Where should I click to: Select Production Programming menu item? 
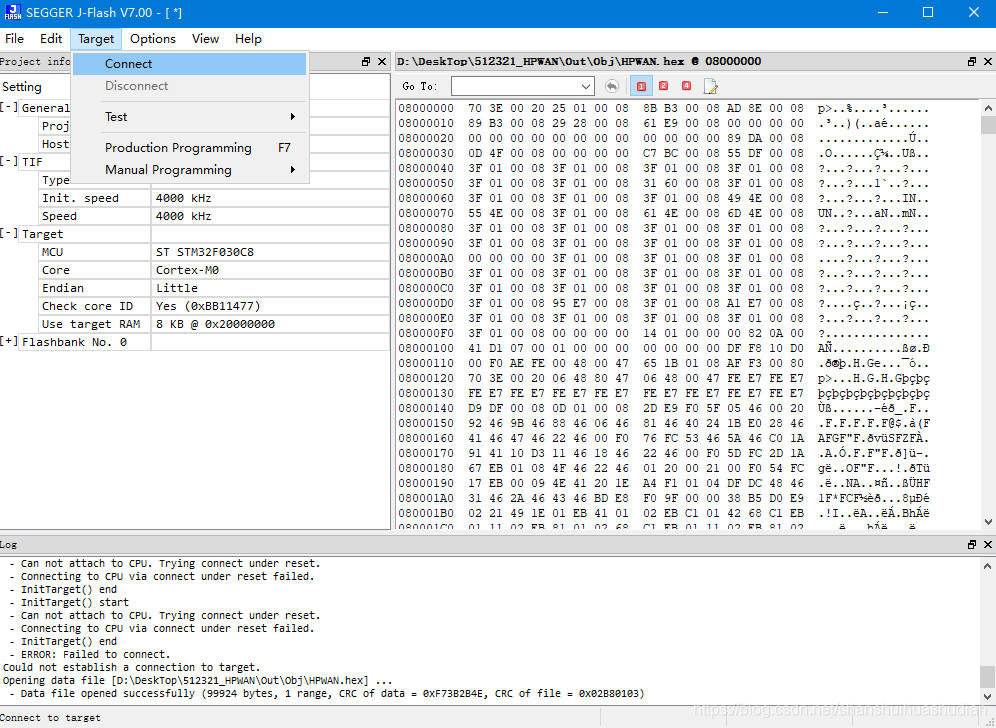(x=190, y=147)
